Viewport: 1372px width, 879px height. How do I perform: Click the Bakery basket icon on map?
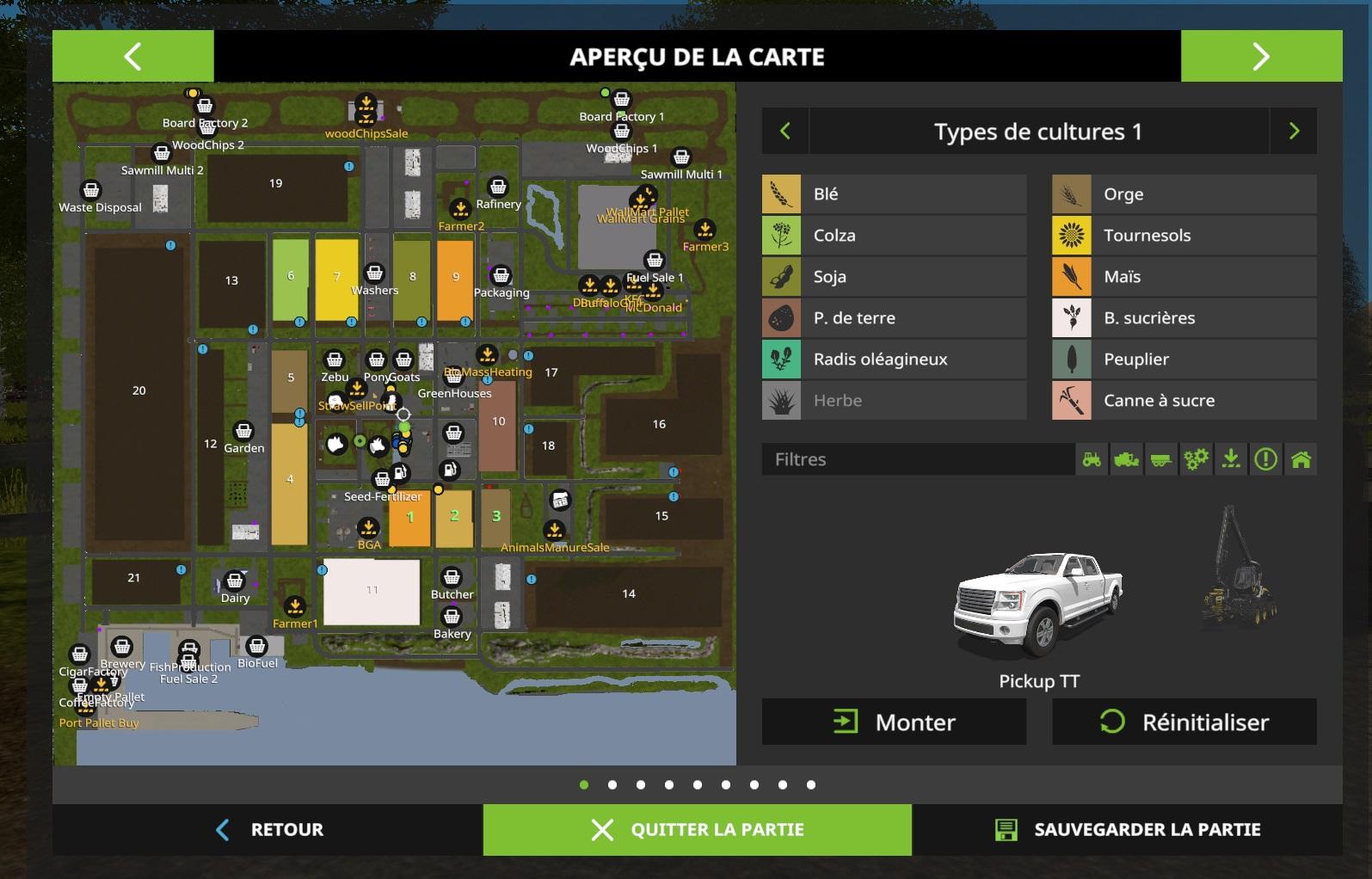[x=452, y=617]
